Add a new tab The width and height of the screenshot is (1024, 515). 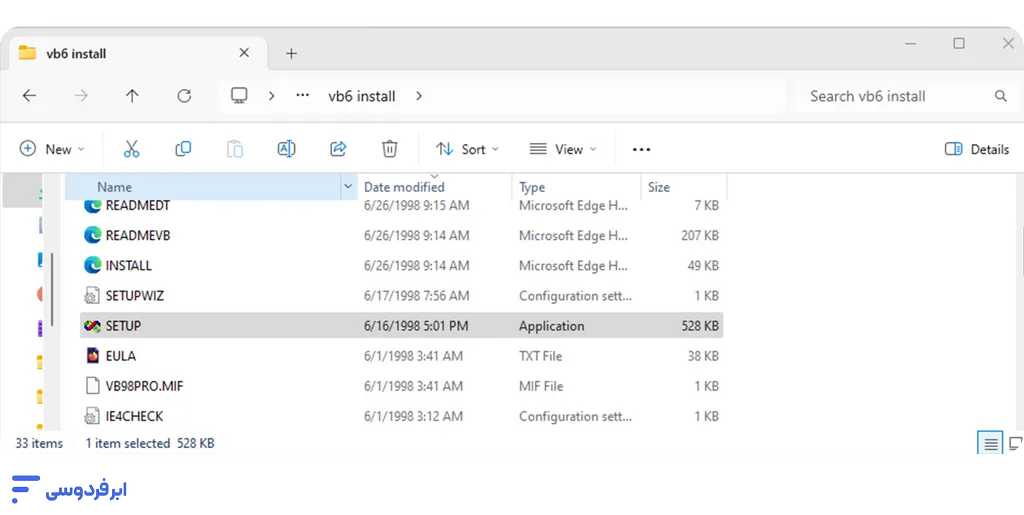(x=291, y=54)
